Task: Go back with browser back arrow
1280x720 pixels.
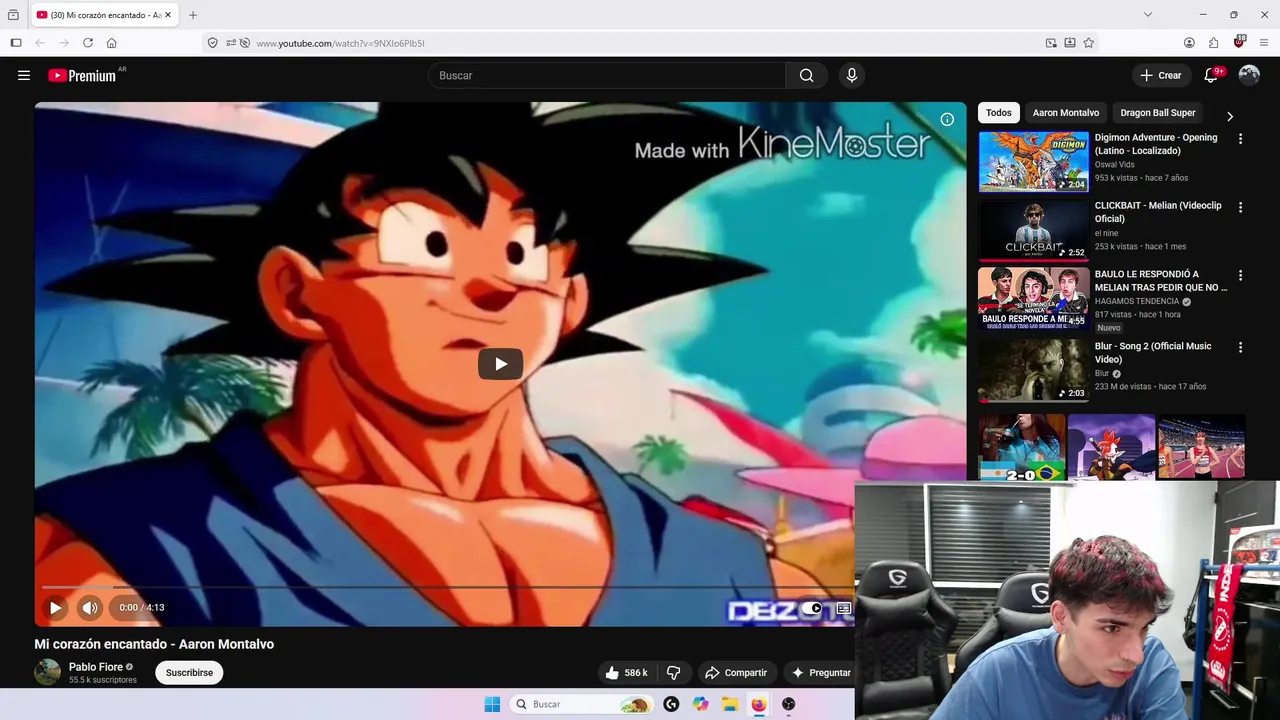Action: (x=40, y=43)
